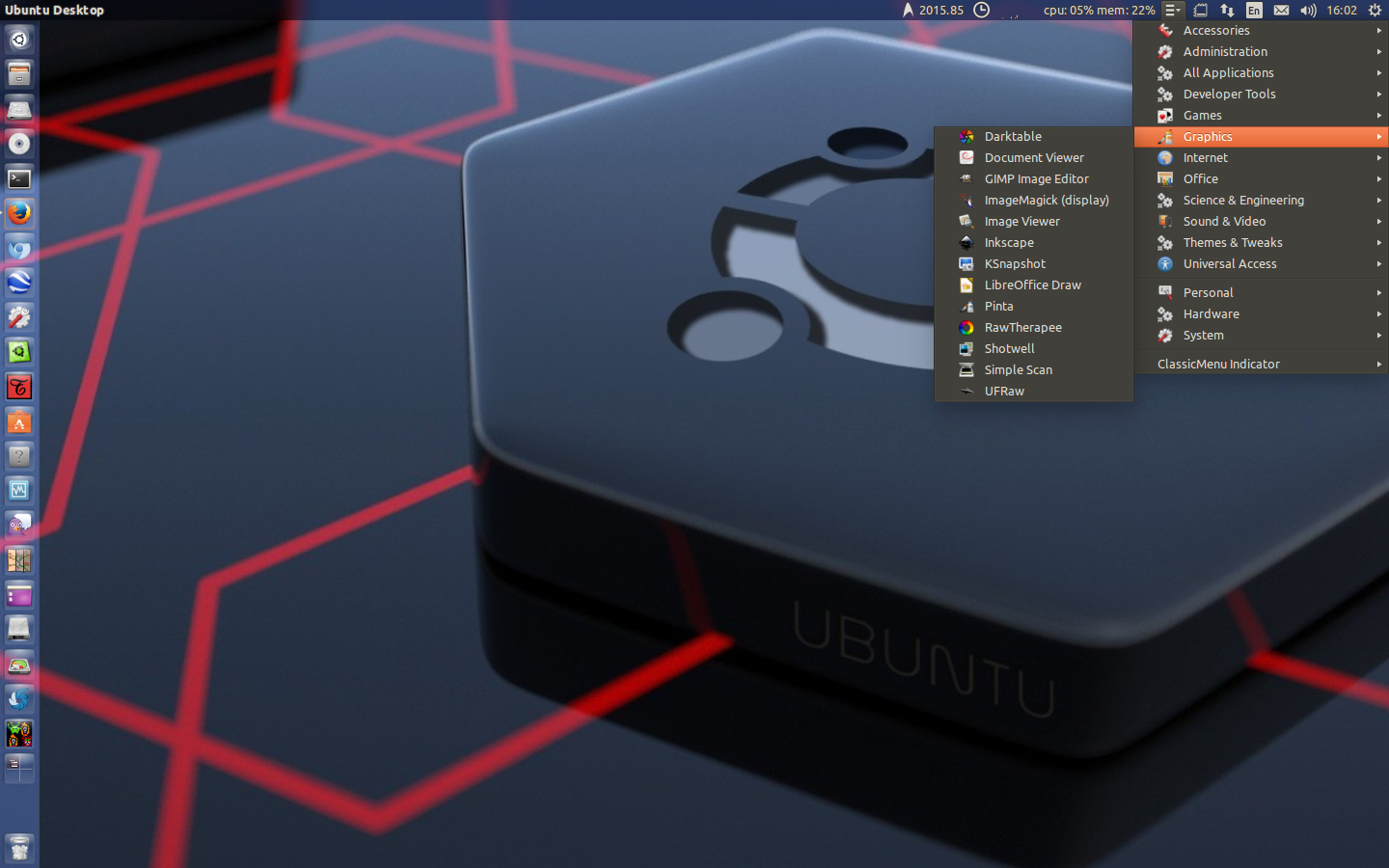Launch Inkscape
Viewport: 1389px width, 868px height.
click(1033, 243)
